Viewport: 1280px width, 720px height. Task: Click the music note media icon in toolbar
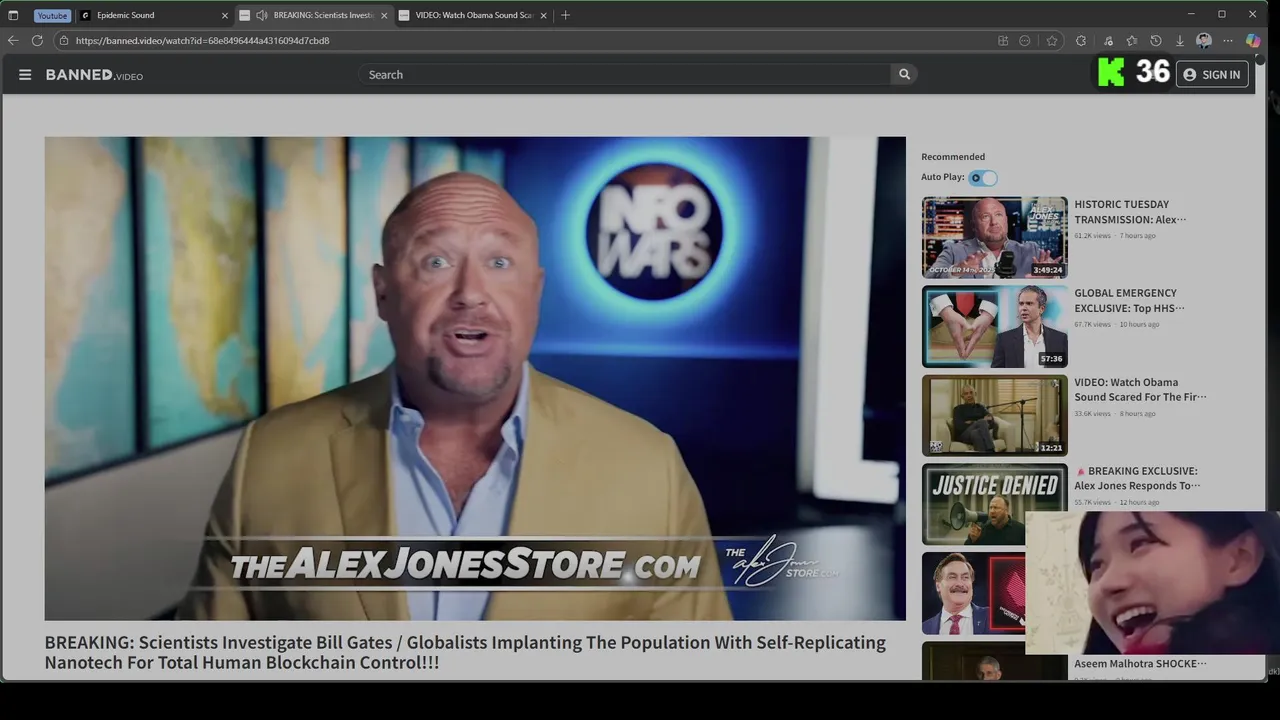[x=1108, y=40]
